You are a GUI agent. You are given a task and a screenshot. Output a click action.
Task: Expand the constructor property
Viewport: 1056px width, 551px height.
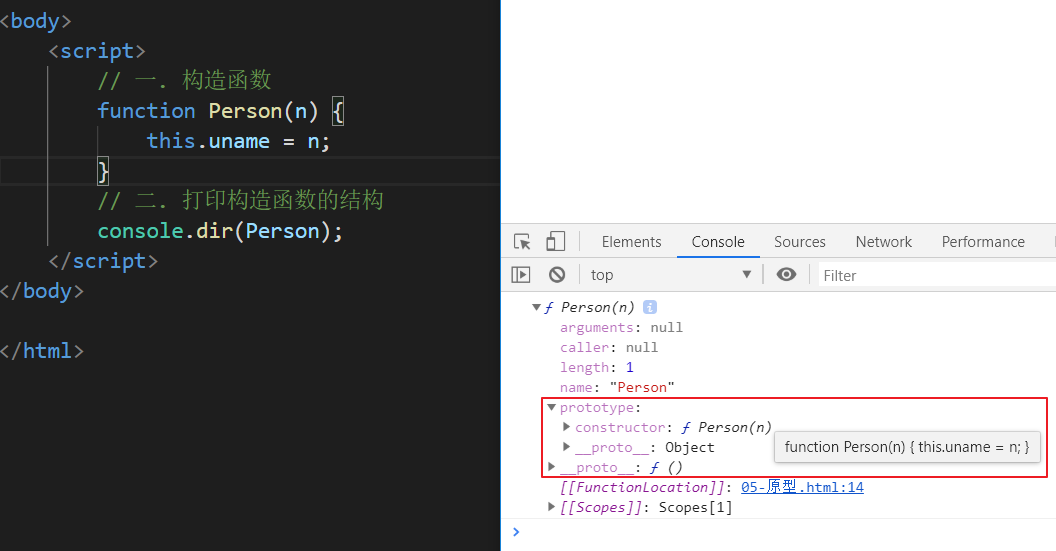(x=566, y=427)
